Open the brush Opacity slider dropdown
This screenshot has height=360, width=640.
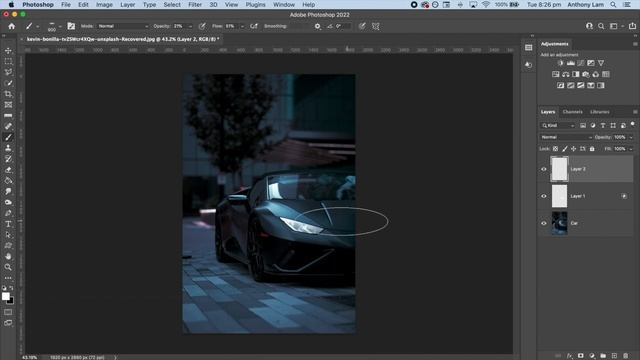[x=190, y=26]
